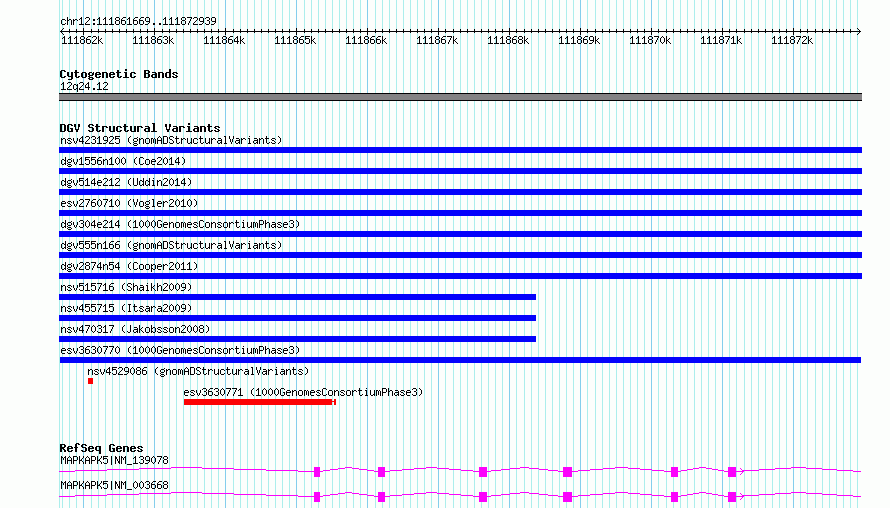
Task: Click the 111868k ruler tick label
Action: pos(508,40)
